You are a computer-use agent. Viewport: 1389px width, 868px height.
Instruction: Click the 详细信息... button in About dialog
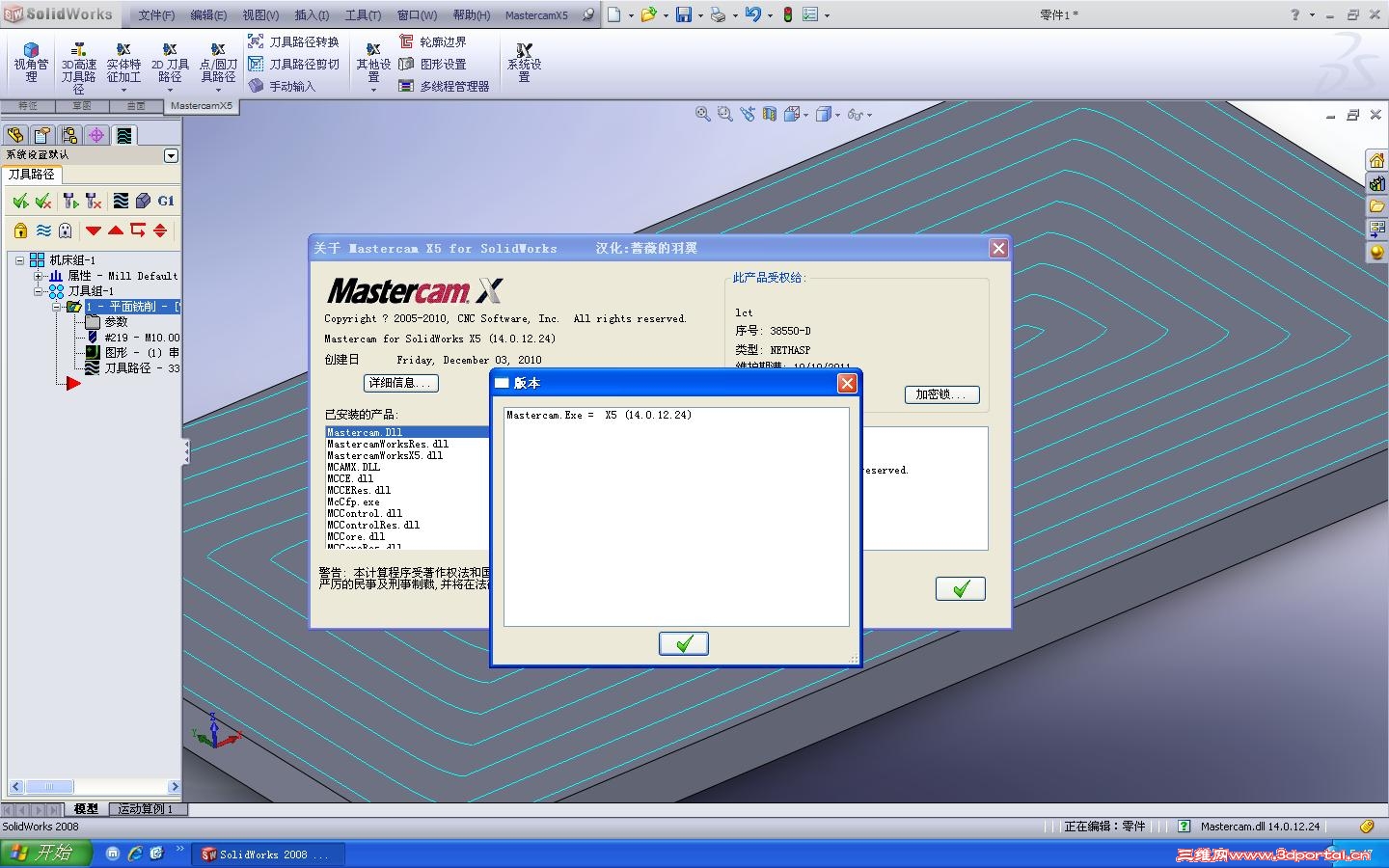coord(401,383)
